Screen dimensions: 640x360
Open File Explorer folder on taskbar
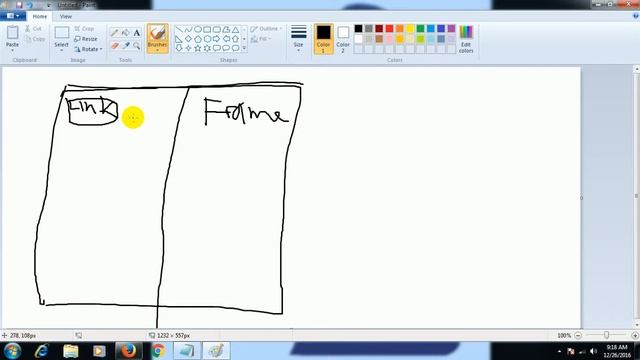71,351
